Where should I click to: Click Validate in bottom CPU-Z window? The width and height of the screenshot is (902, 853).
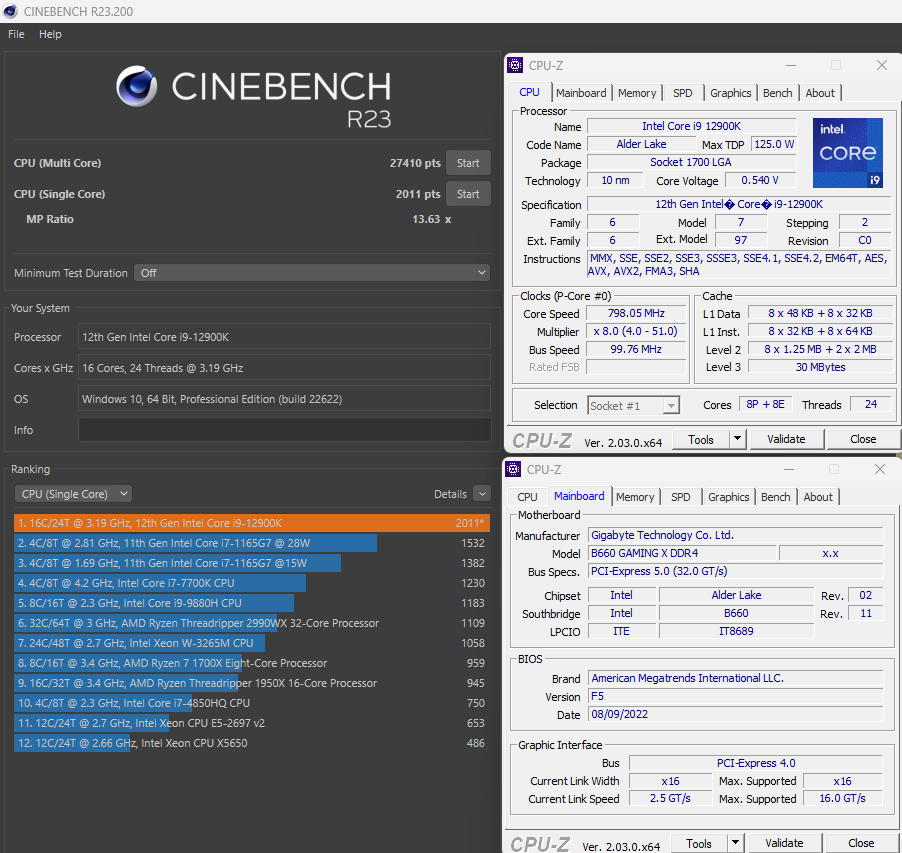coord(784,843)
